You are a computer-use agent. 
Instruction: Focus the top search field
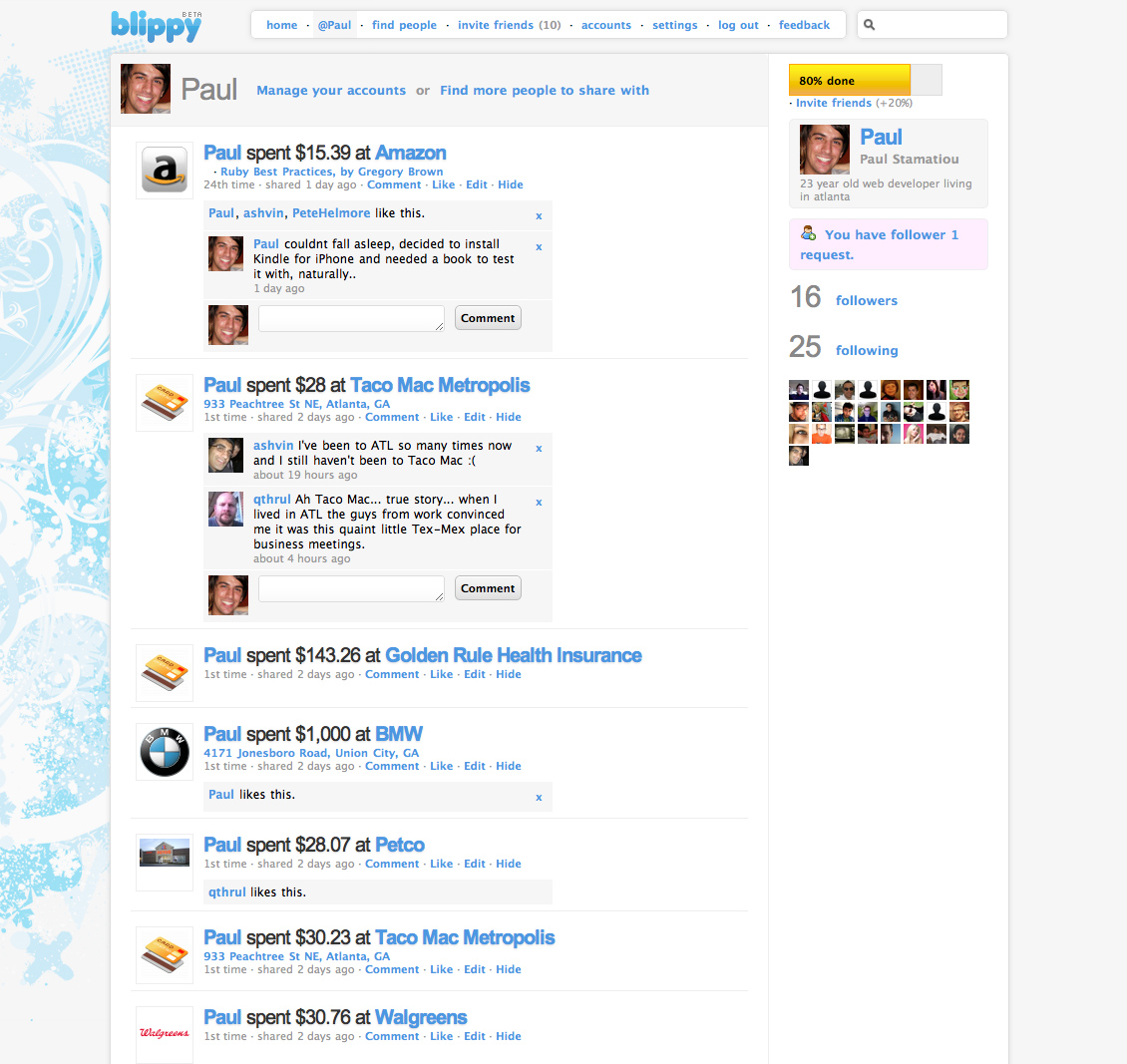tap(933, 24)
